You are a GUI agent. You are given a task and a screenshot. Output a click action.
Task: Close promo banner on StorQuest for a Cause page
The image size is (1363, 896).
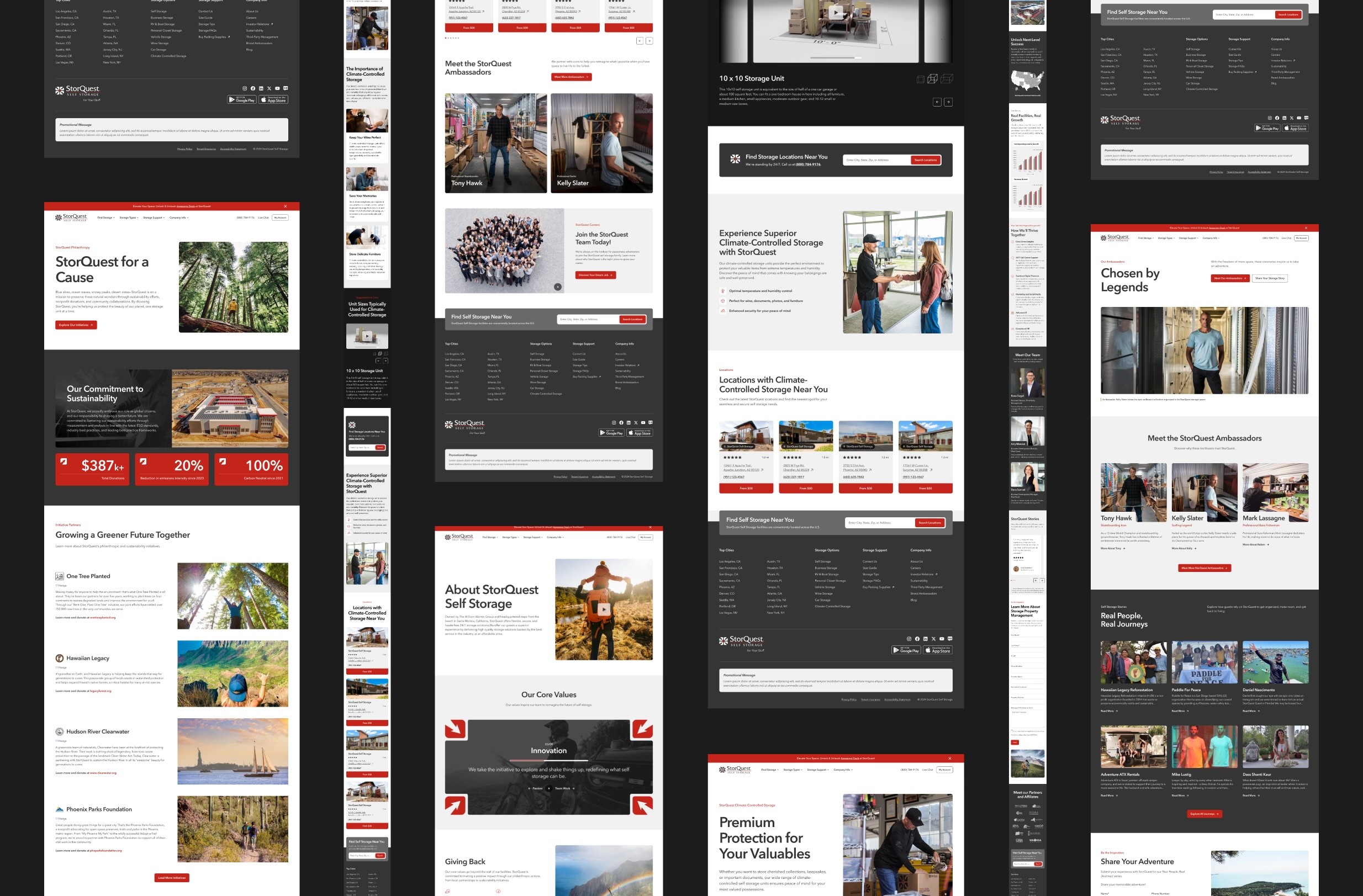285,206
